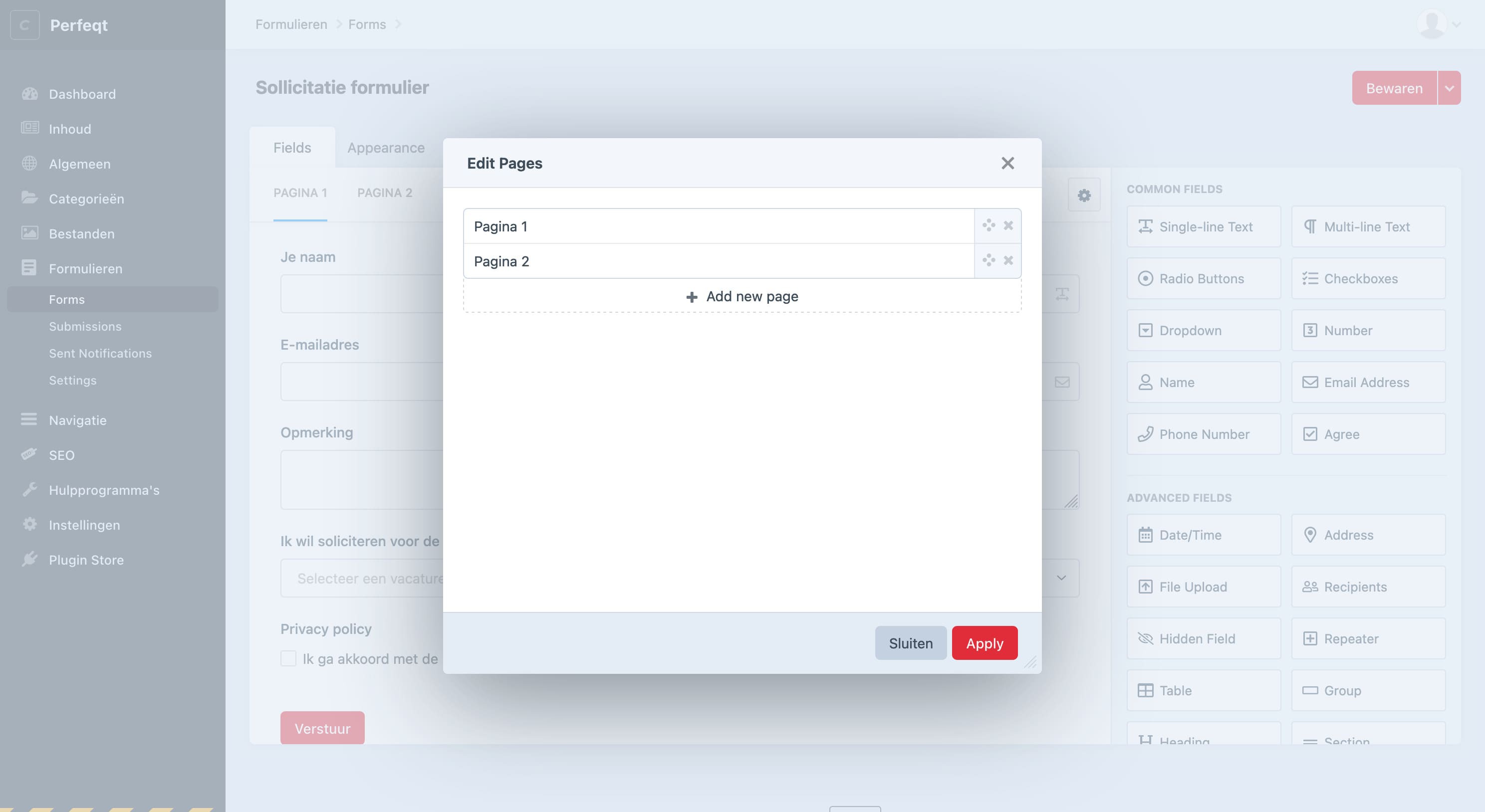Click the Single-line Text field icon
This screenshot has width=1485, height=812.
[x=1145, y=226]
